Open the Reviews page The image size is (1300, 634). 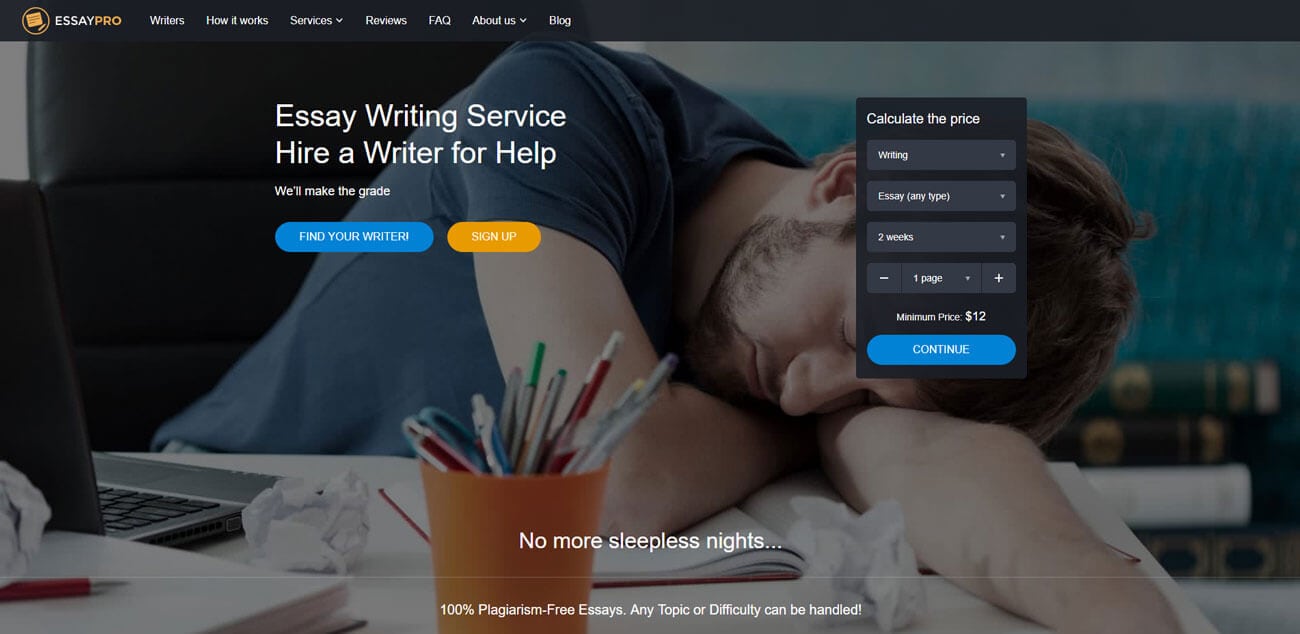386,20
